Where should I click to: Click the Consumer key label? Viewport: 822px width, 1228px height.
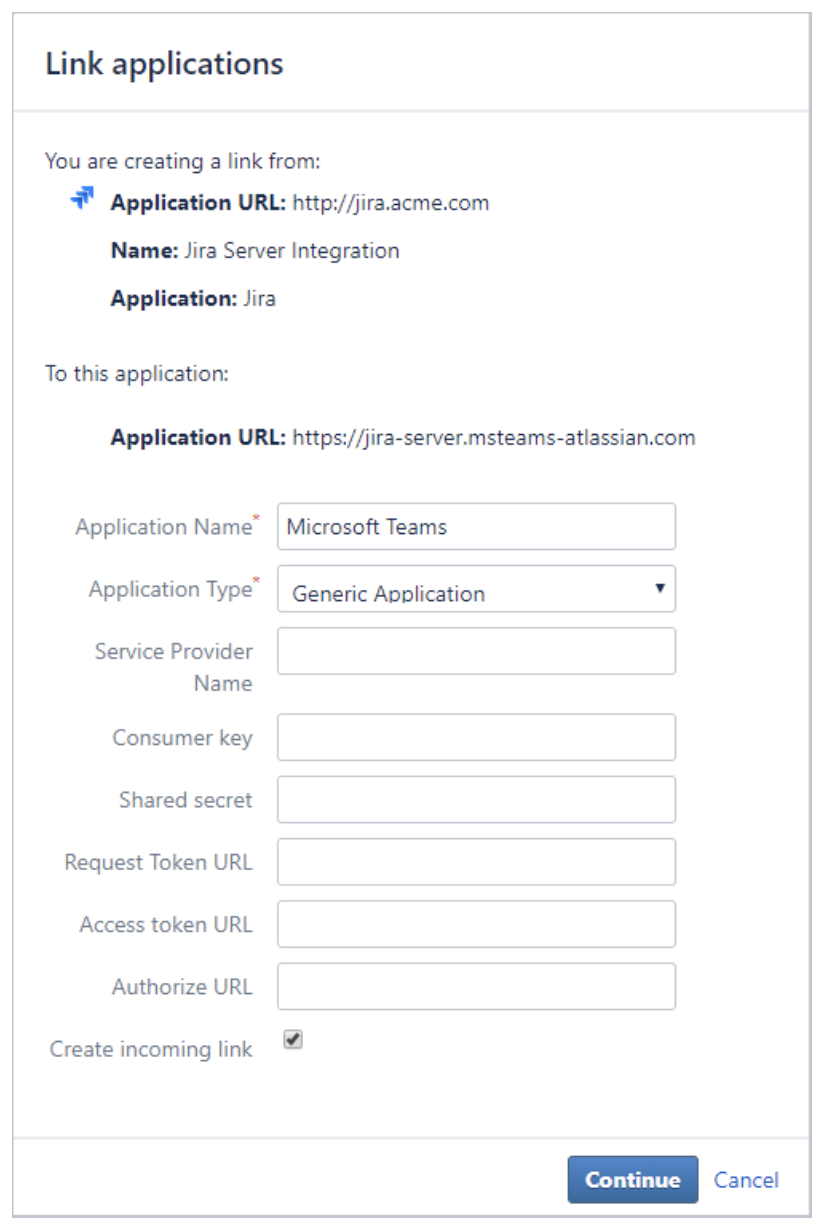[182, 738]
